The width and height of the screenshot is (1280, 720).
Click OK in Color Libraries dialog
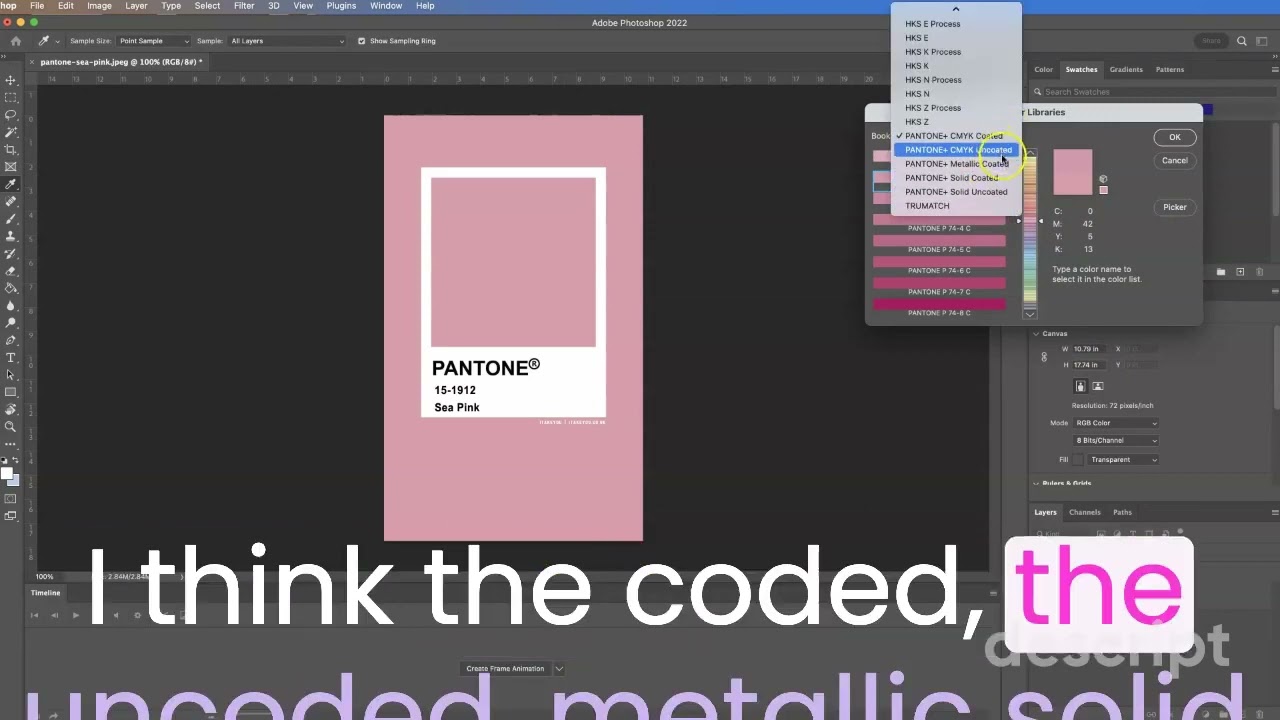click(1175, 138)
